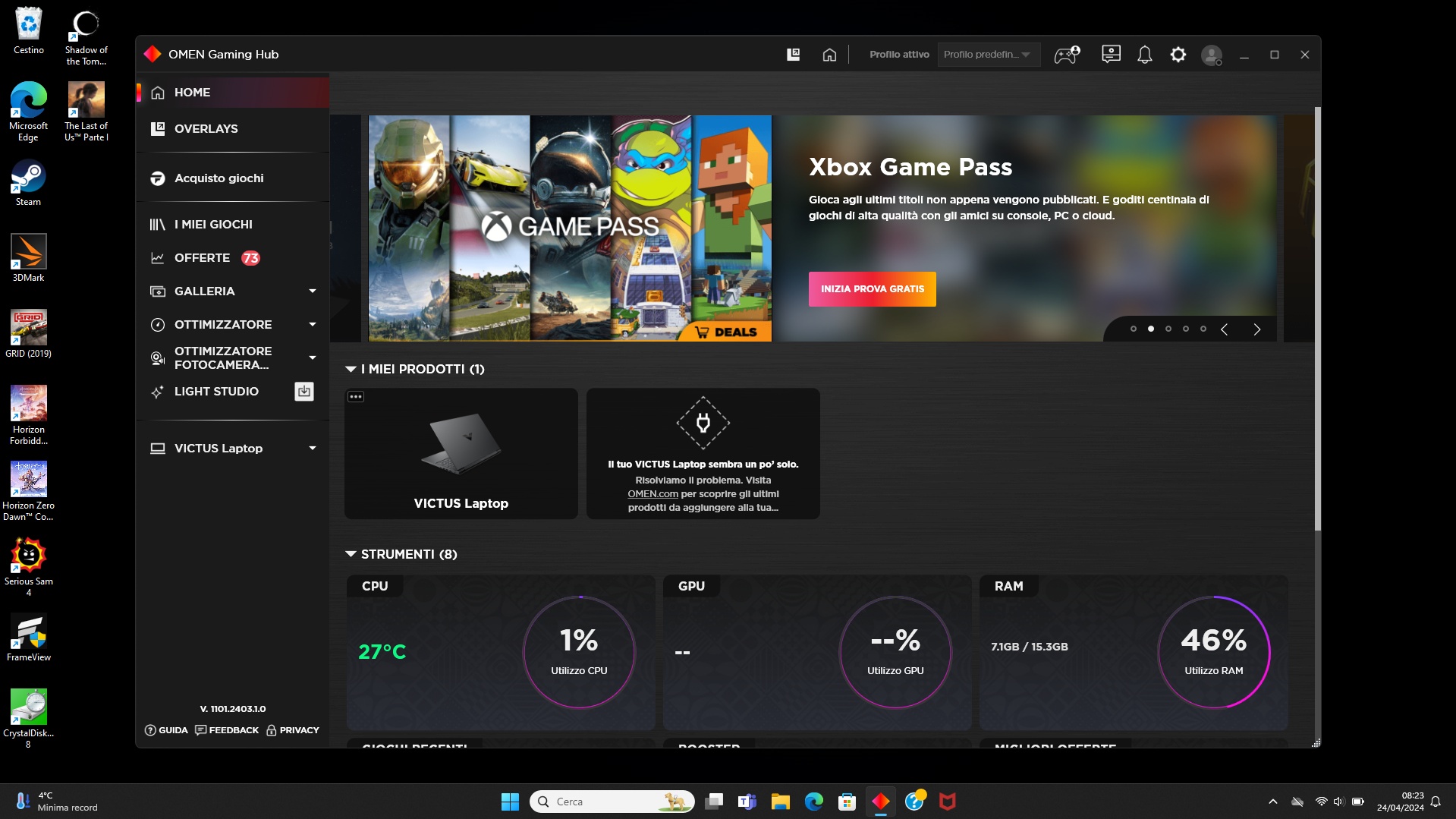Select the first carousel dot
1456x819 pixels.
1134,329
